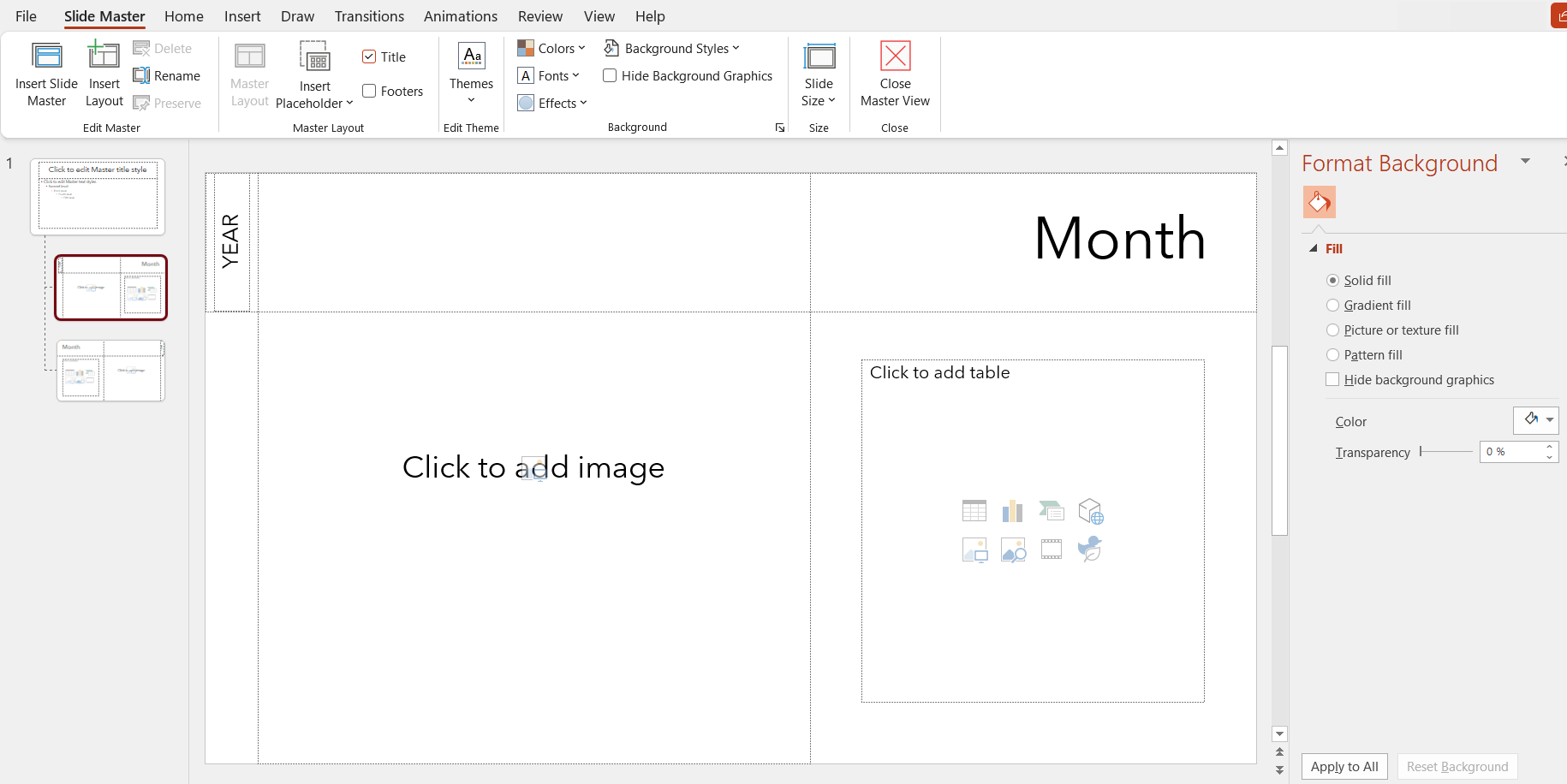Insert a 3D model from the placeholder
Viewport: 1567px width, 784px height.
1090,510
